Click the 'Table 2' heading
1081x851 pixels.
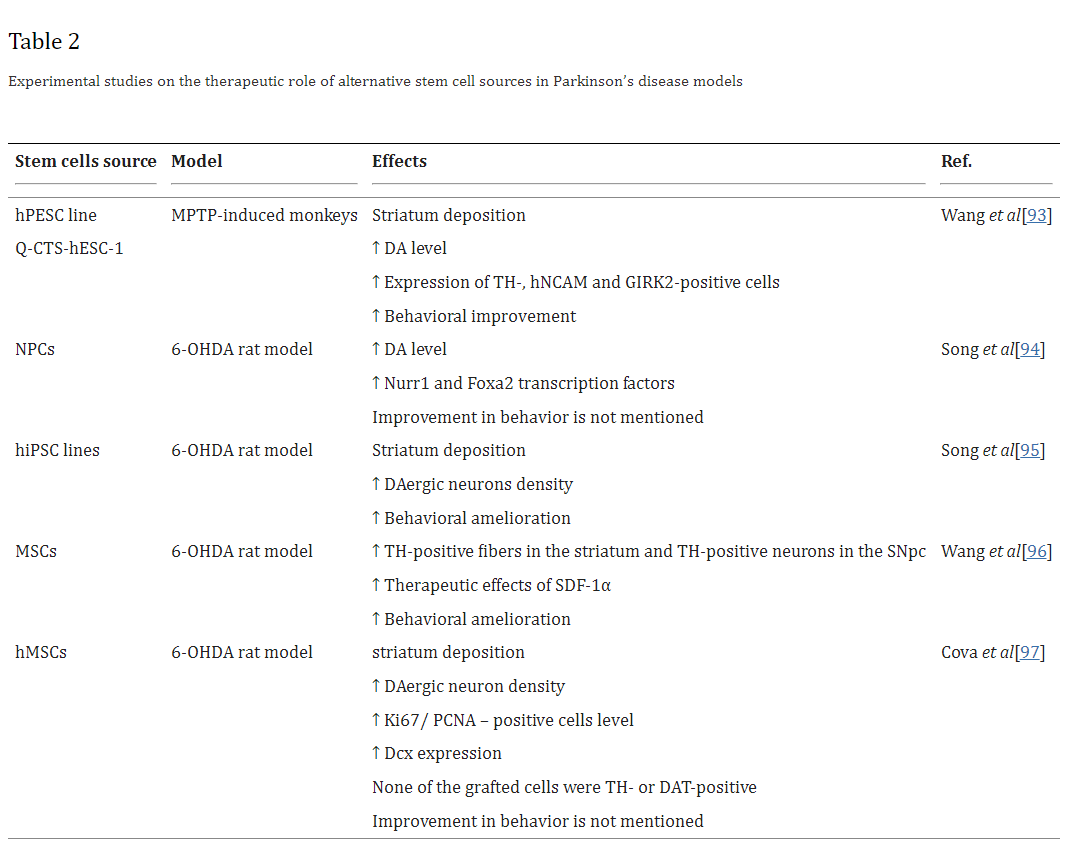pyautogui.click(x=44, y=41)
